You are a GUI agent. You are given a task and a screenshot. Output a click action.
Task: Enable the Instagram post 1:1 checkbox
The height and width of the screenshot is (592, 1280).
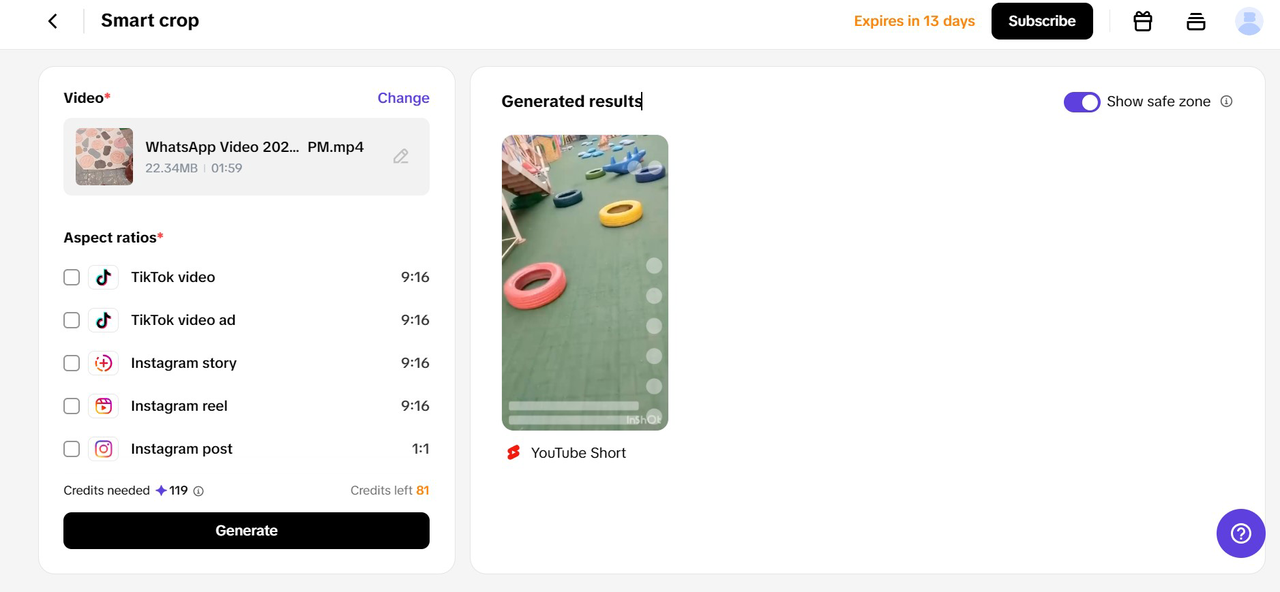(x=72, y=449)
